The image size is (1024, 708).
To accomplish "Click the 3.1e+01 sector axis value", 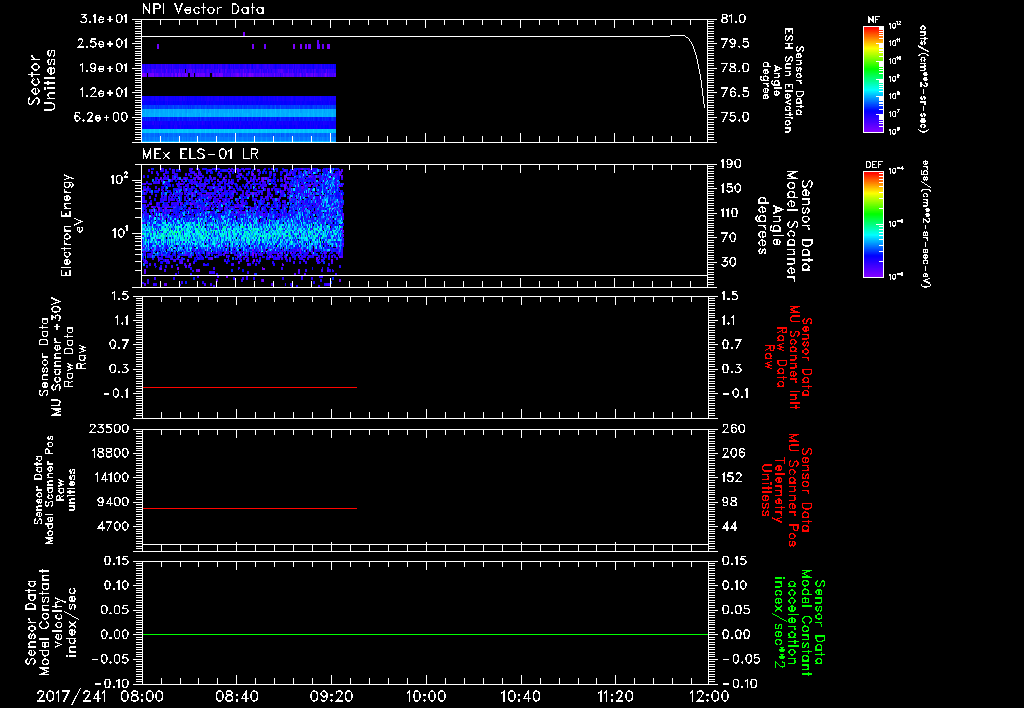I will pyautogui.click(x=103, y=19).
